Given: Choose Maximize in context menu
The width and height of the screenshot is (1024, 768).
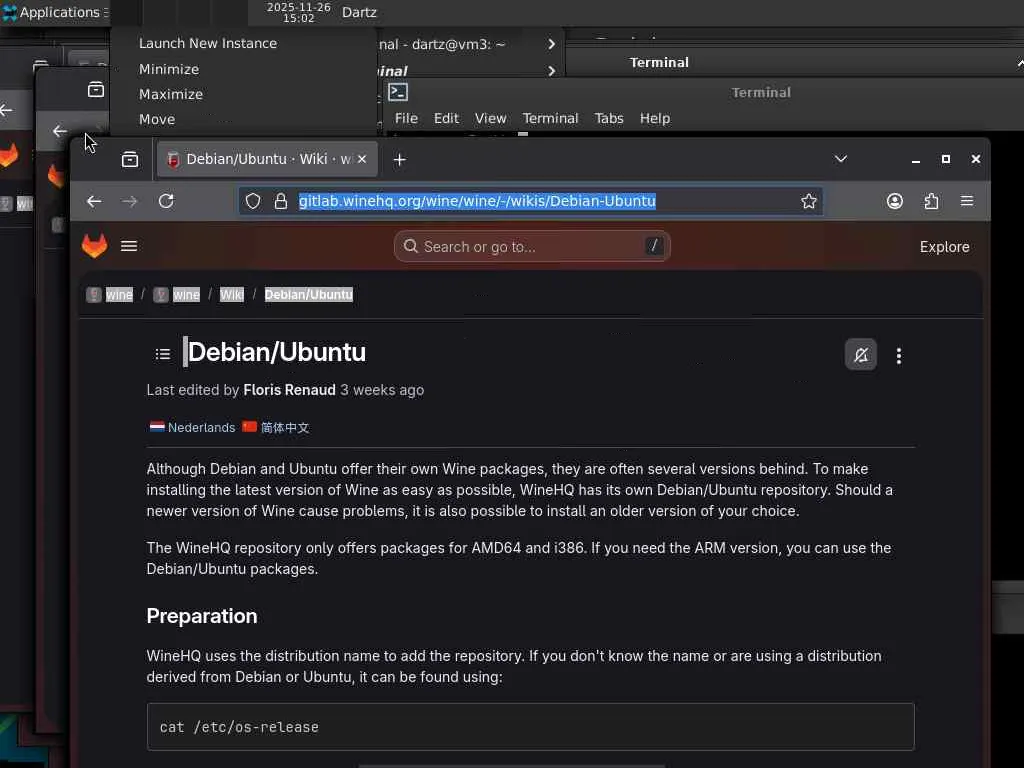Looking at the screenshot, I should (x=170, y=94).
